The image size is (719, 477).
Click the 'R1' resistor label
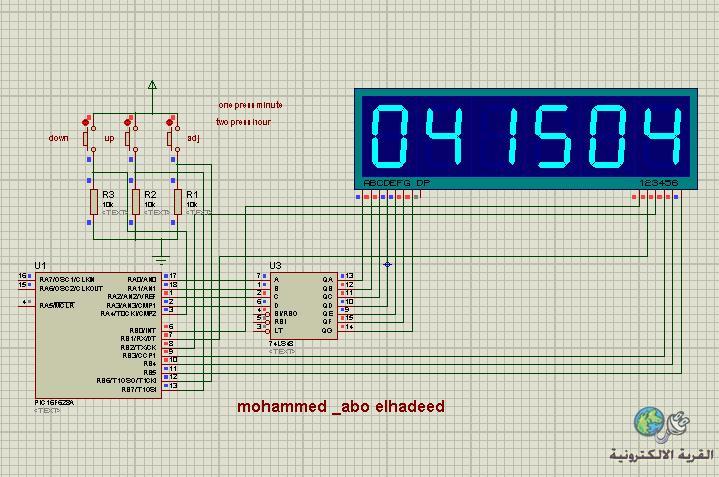pos(192,194)
